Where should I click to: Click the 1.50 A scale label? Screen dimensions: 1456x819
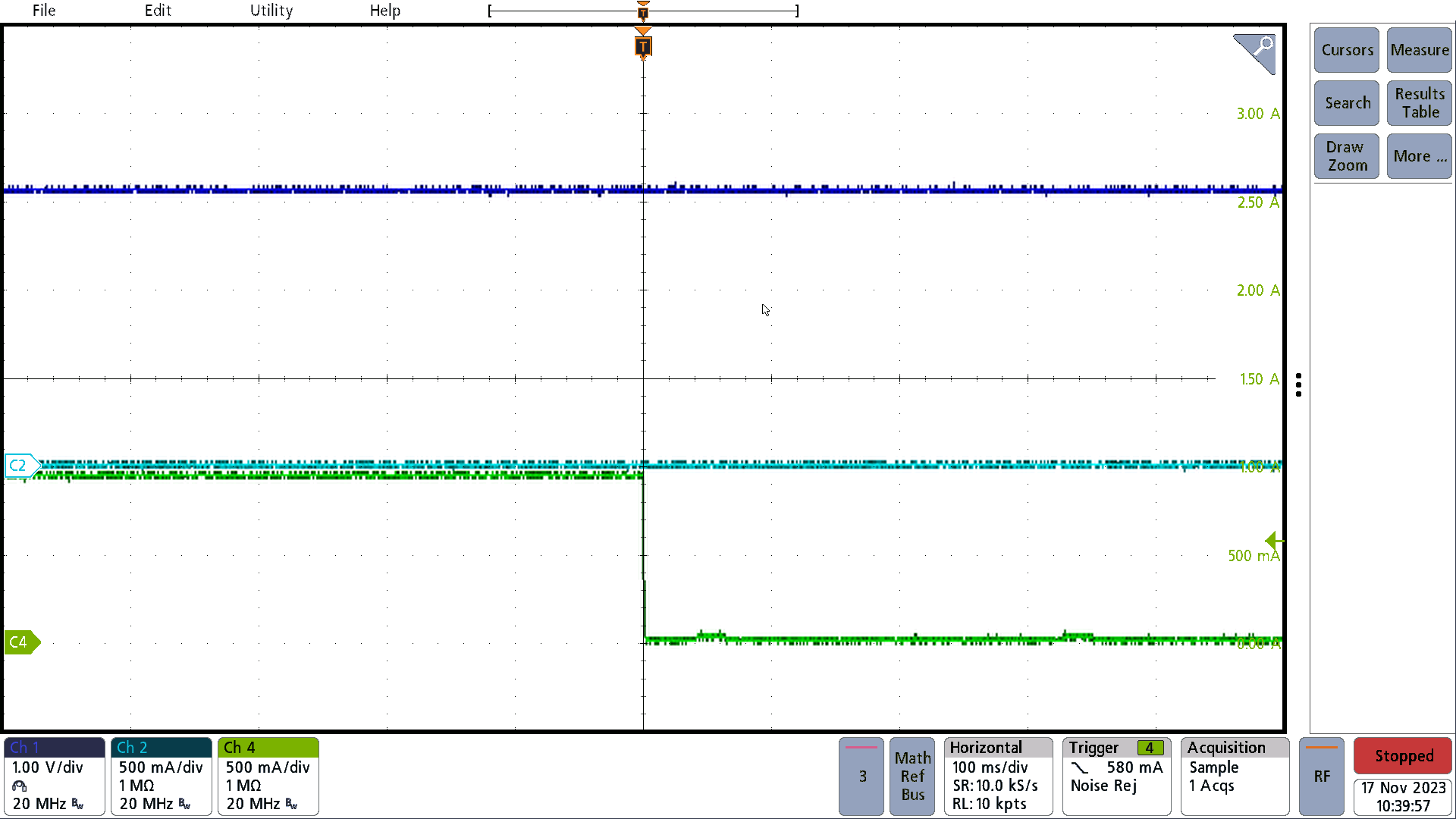coord(1260,379)
